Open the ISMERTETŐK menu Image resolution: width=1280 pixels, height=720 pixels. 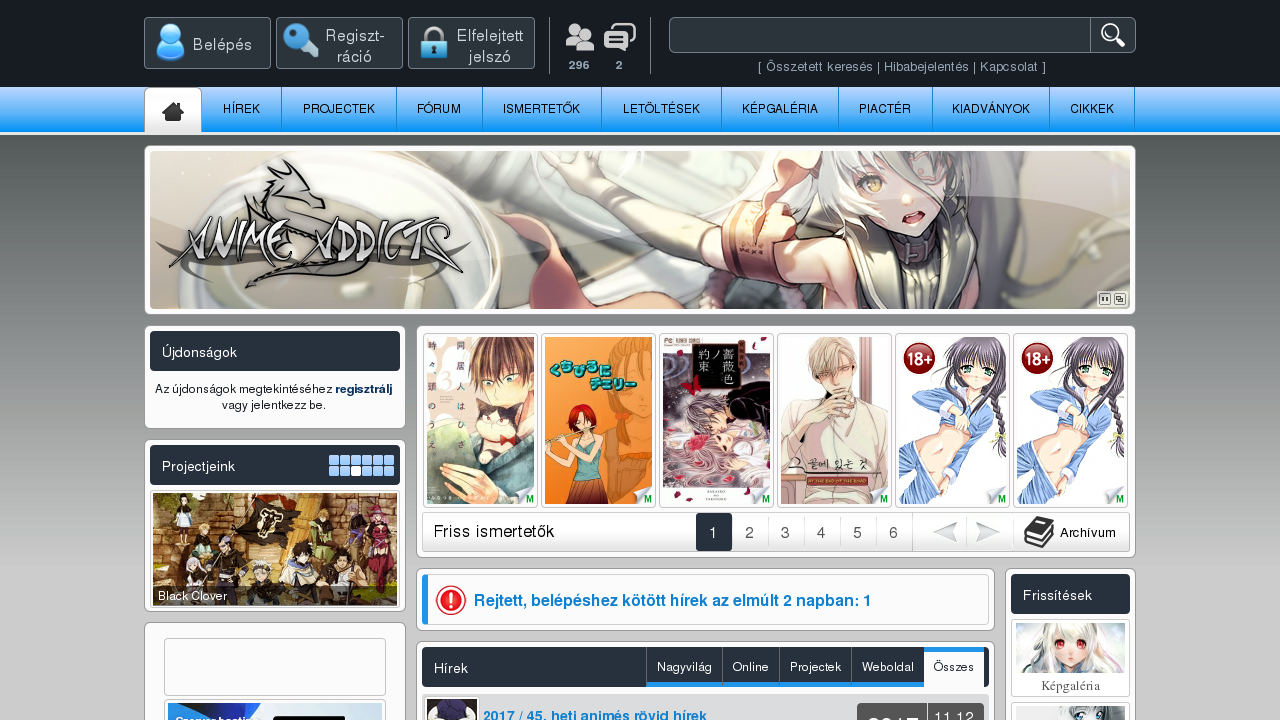[x=541, y=109]
